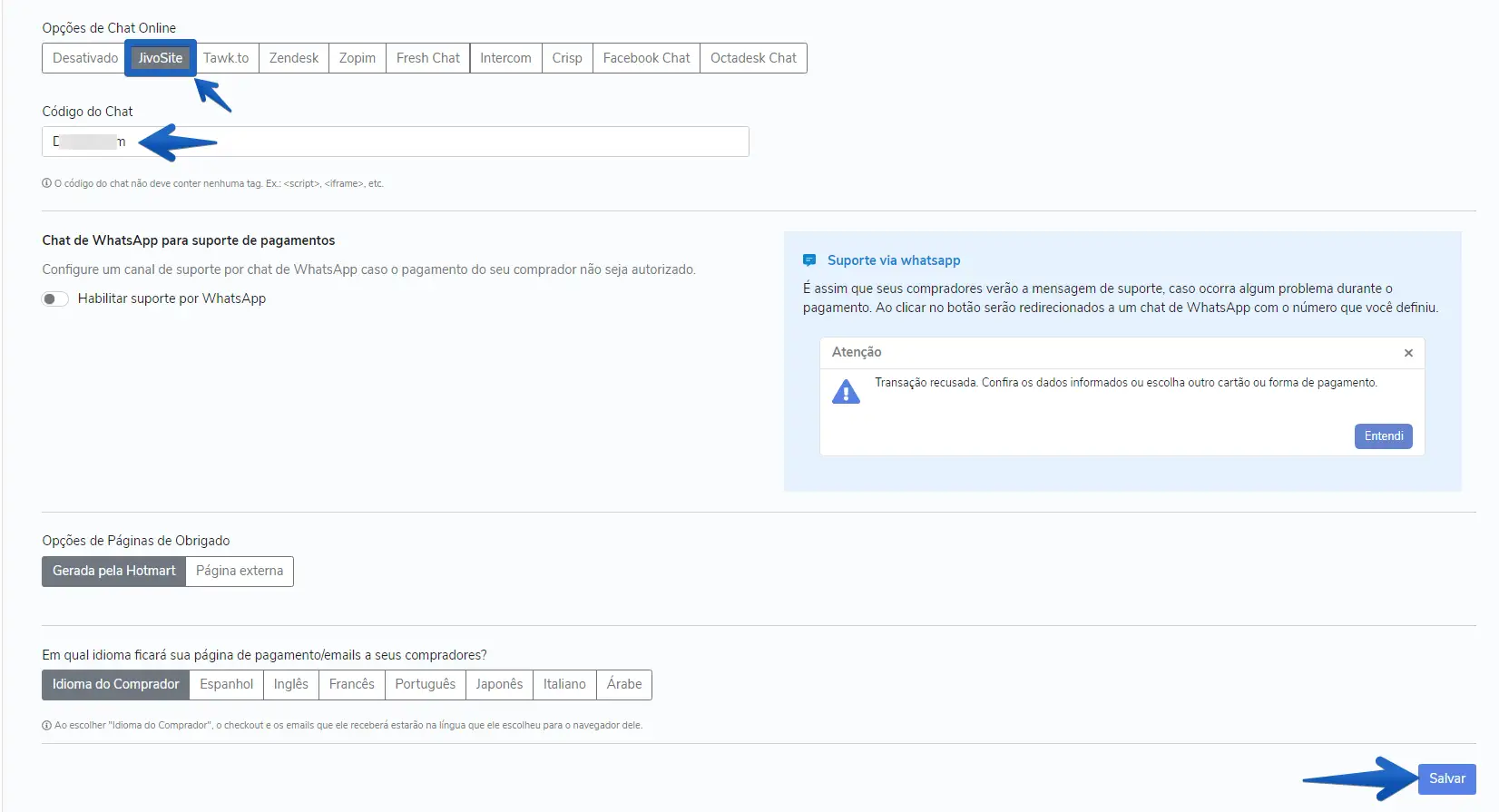
Task: Select Página externa thank-you page option
Action: pyautogui.click(x=240, y=571)
